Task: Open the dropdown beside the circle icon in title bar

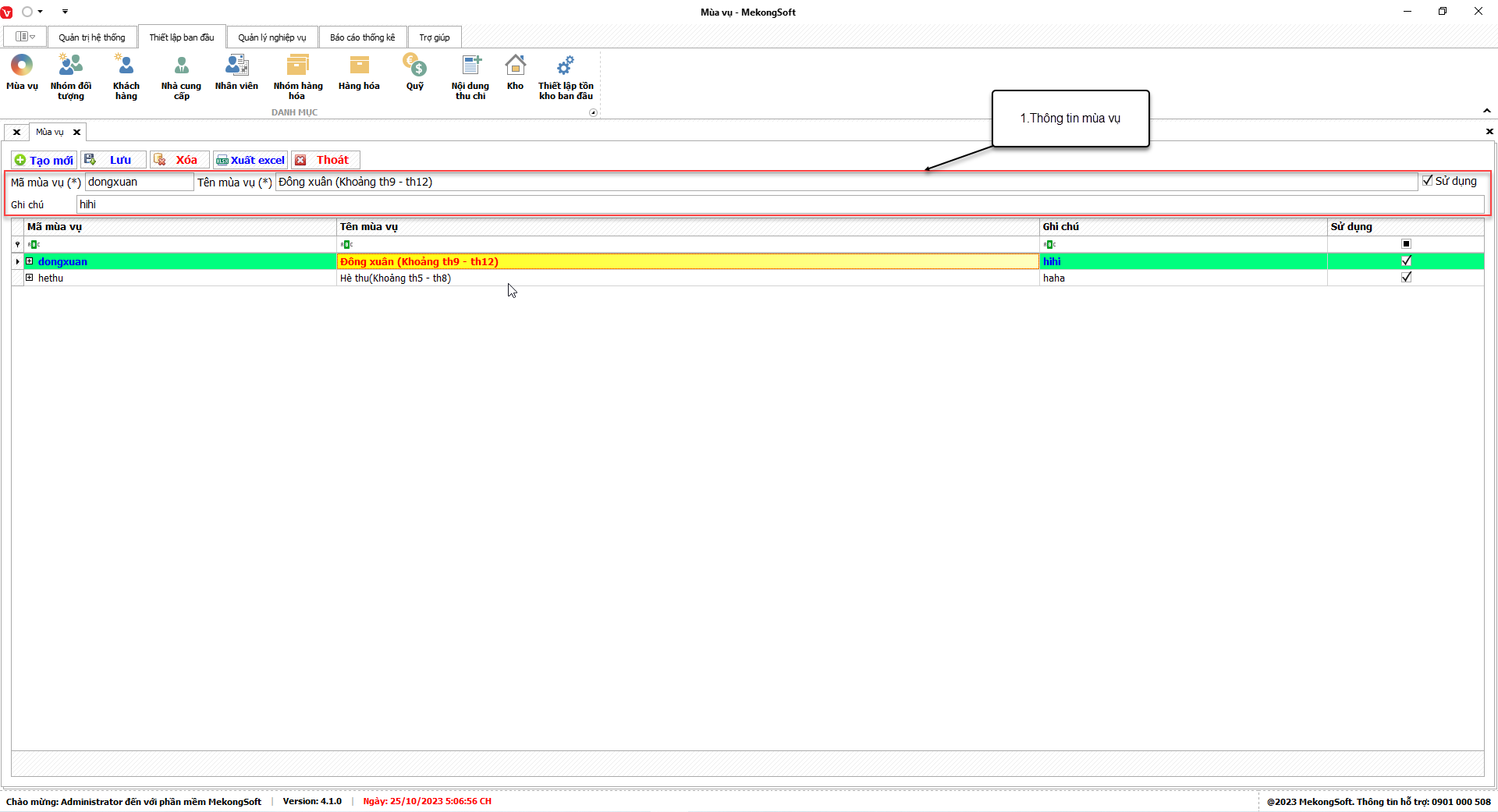Action: pyautogui.click(x=40, y=12)
